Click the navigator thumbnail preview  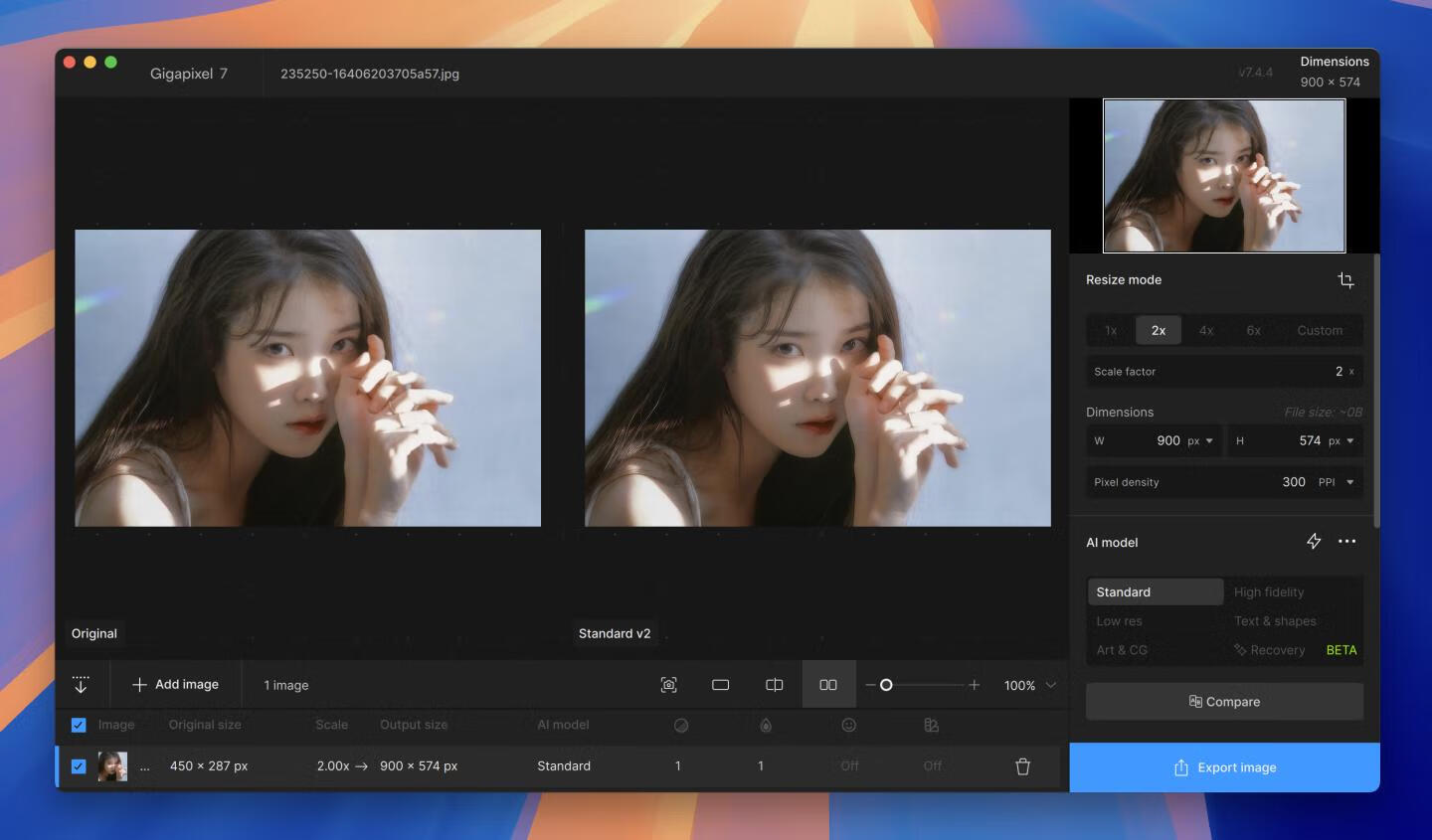pos(1224,176)
